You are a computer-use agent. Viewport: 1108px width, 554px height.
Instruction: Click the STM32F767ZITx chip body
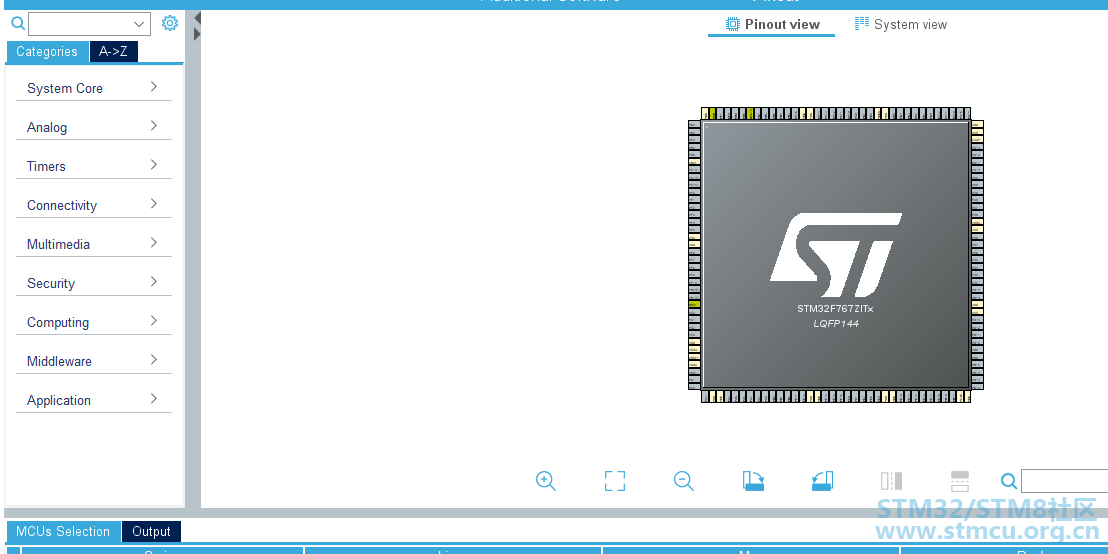pos(835,254)
